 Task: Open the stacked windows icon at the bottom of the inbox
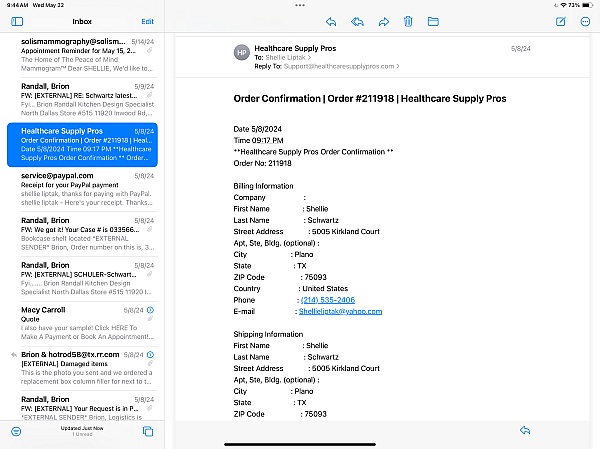148,431
